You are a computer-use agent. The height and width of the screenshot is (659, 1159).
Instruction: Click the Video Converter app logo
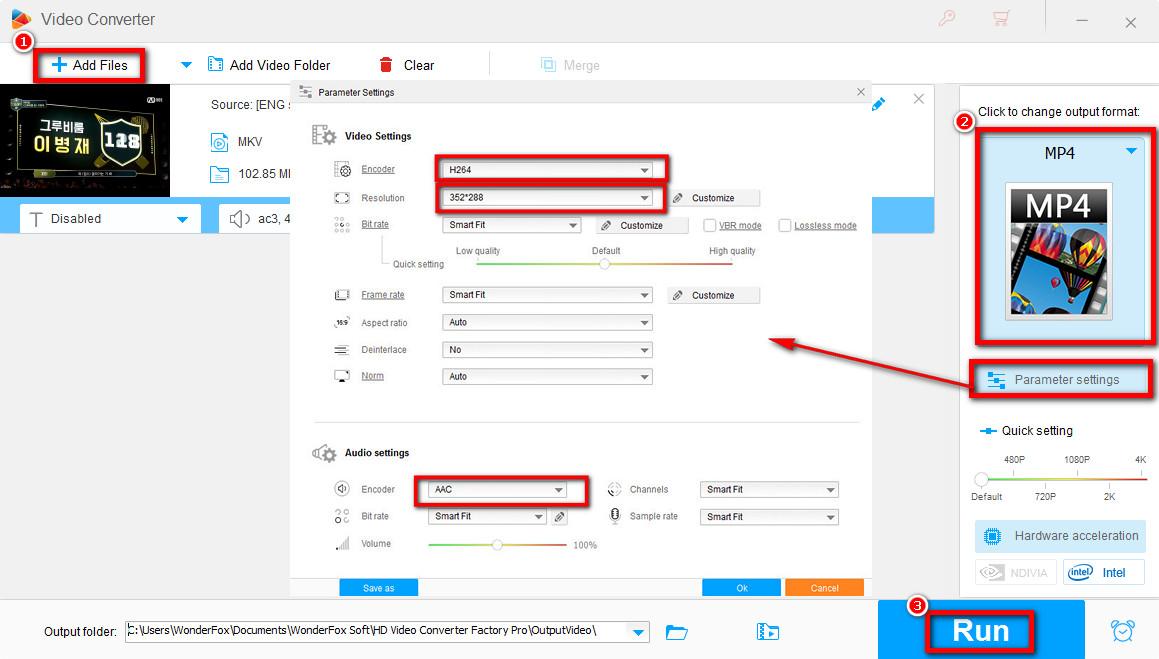click(x=21, y=18)
